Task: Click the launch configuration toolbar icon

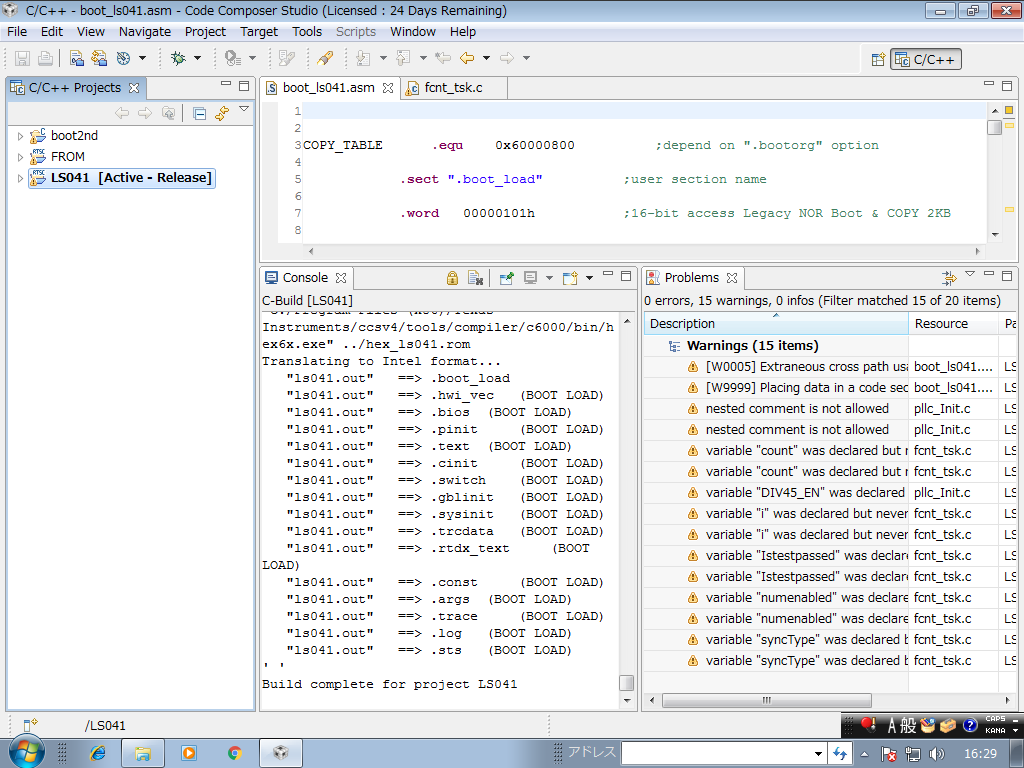Action: pos(232,58)
